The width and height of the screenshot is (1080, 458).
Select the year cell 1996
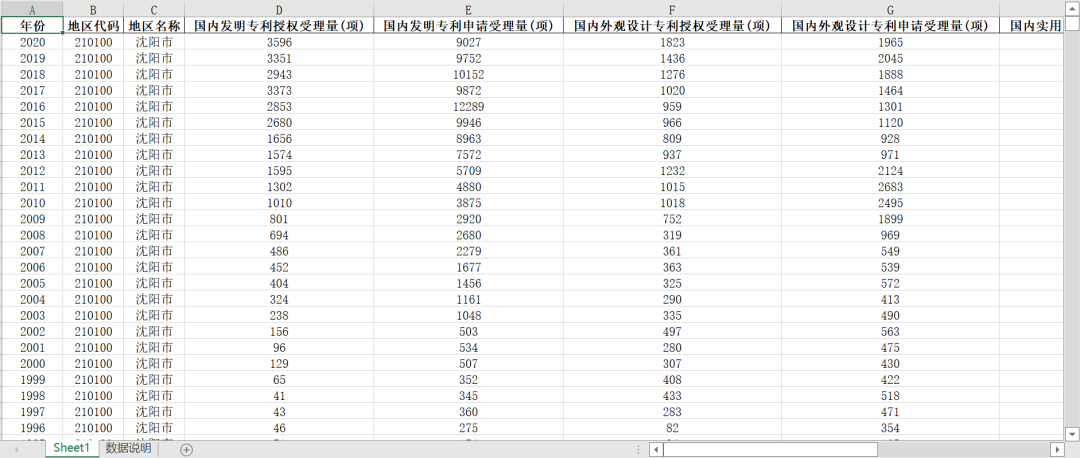click(32, 428)
